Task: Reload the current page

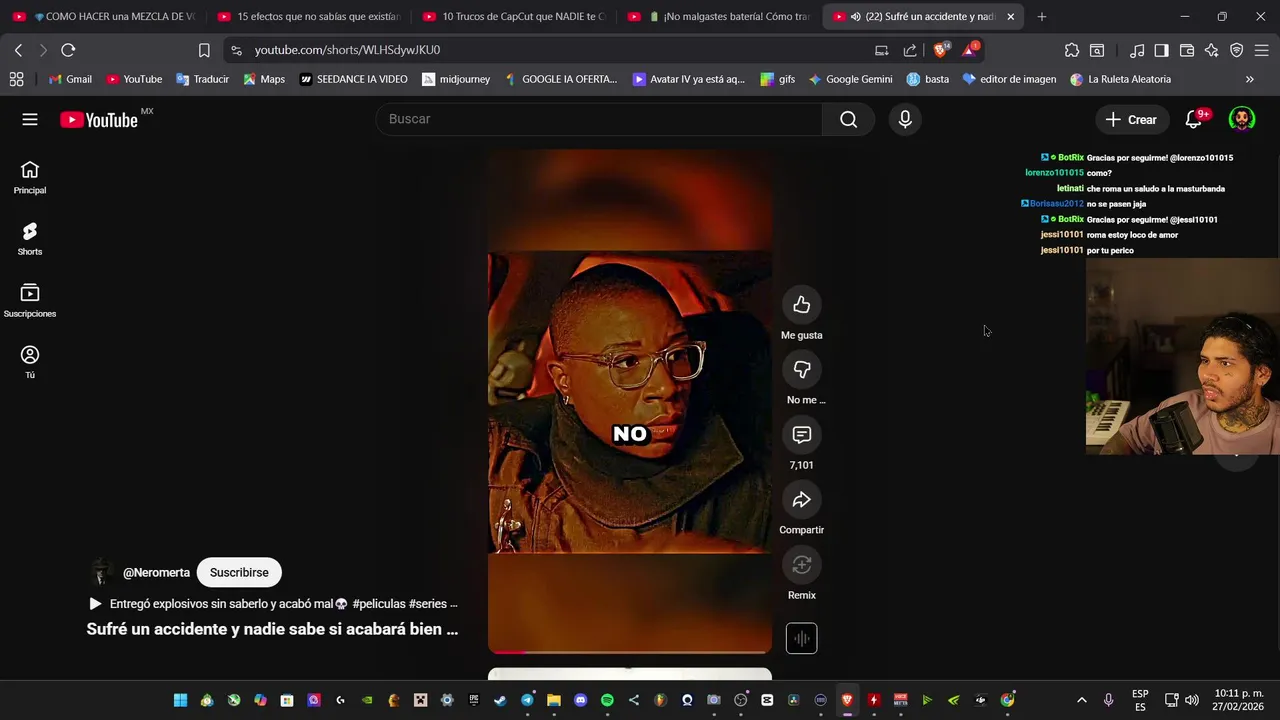Action: [x=68, y=50]
